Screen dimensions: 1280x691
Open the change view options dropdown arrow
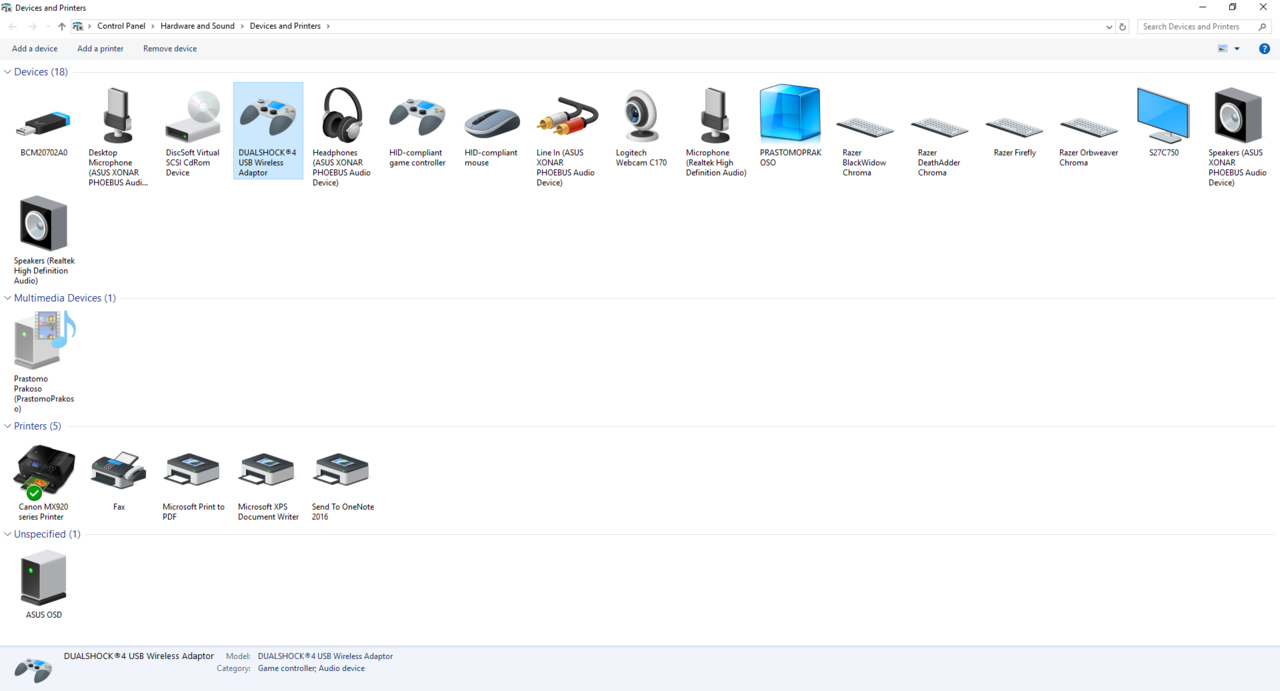pos(1237,49)
